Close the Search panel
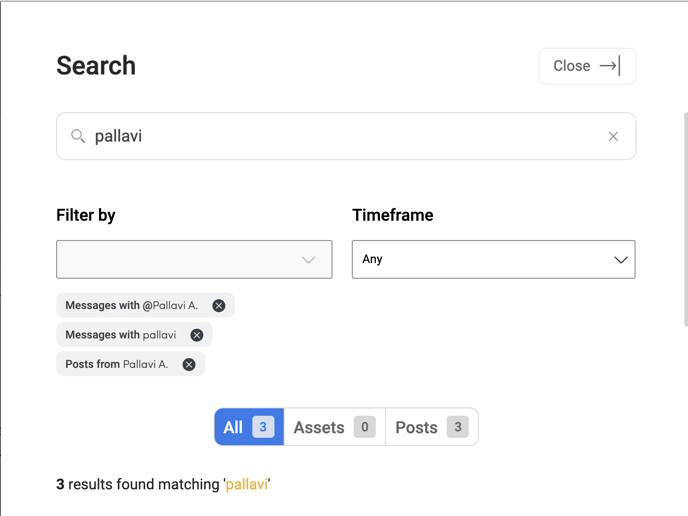 coord(587,66)
